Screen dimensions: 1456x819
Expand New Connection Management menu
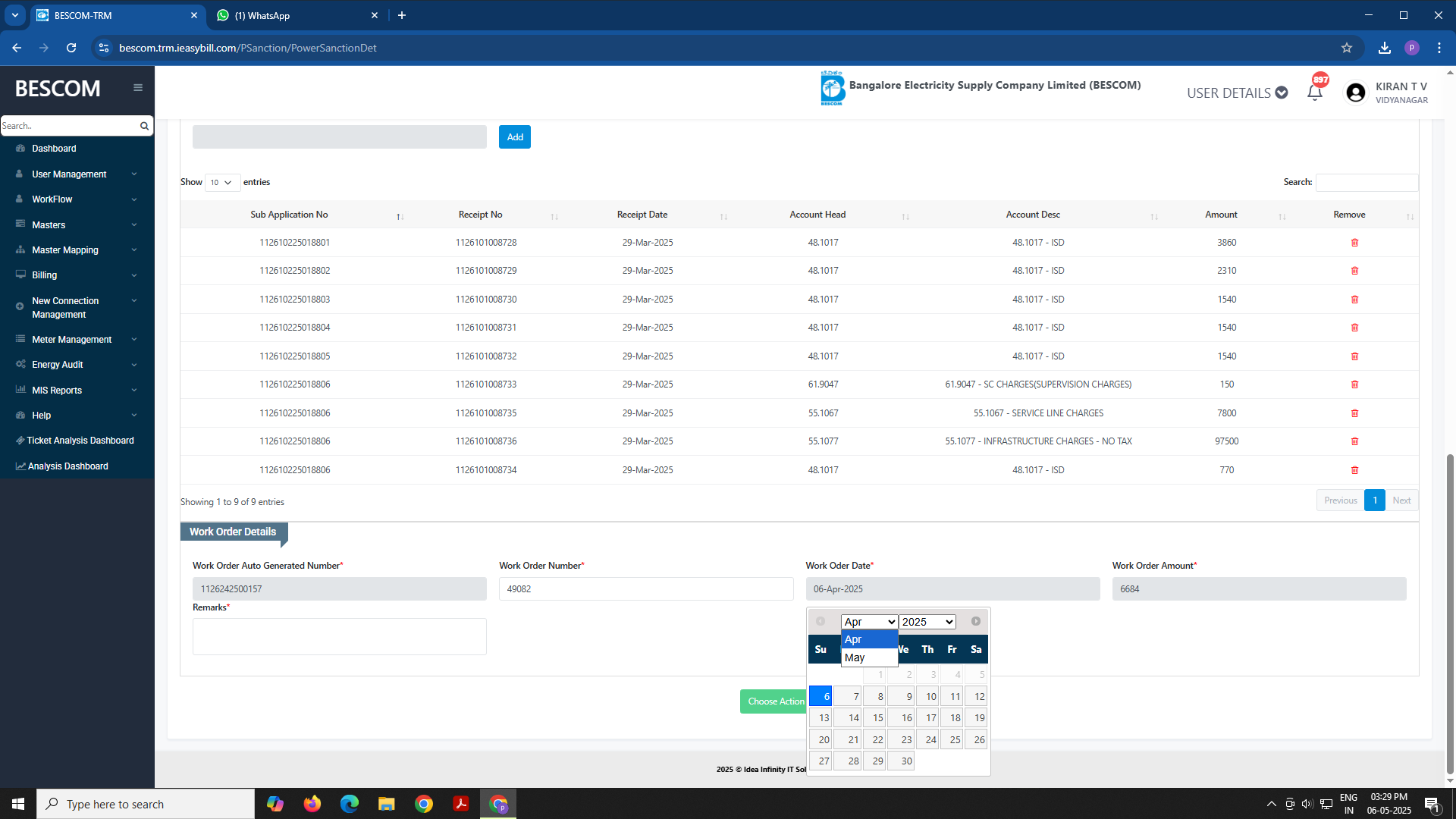click(x=77, y=307)
